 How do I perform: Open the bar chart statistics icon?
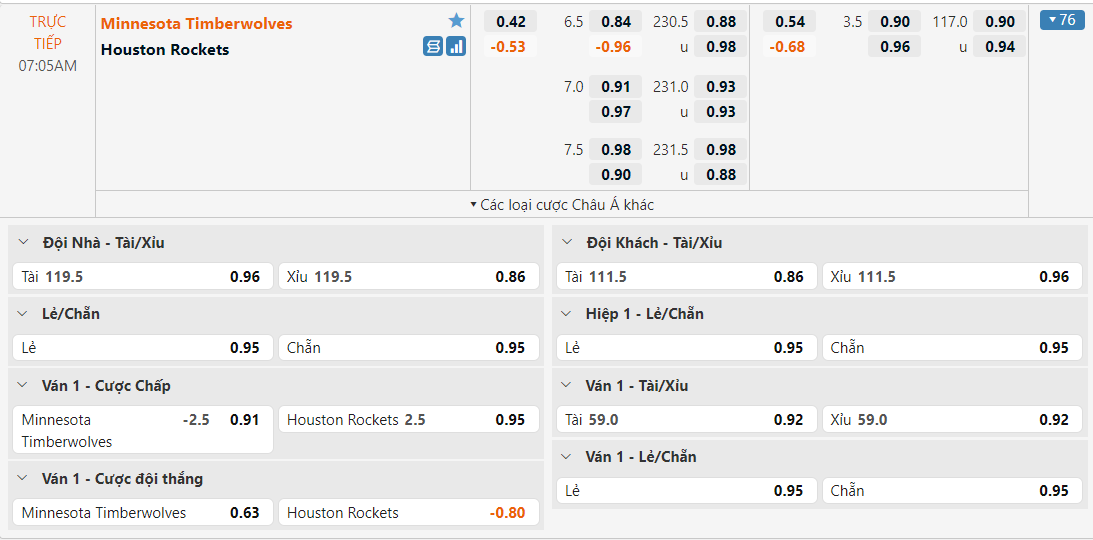click(456, 46)
